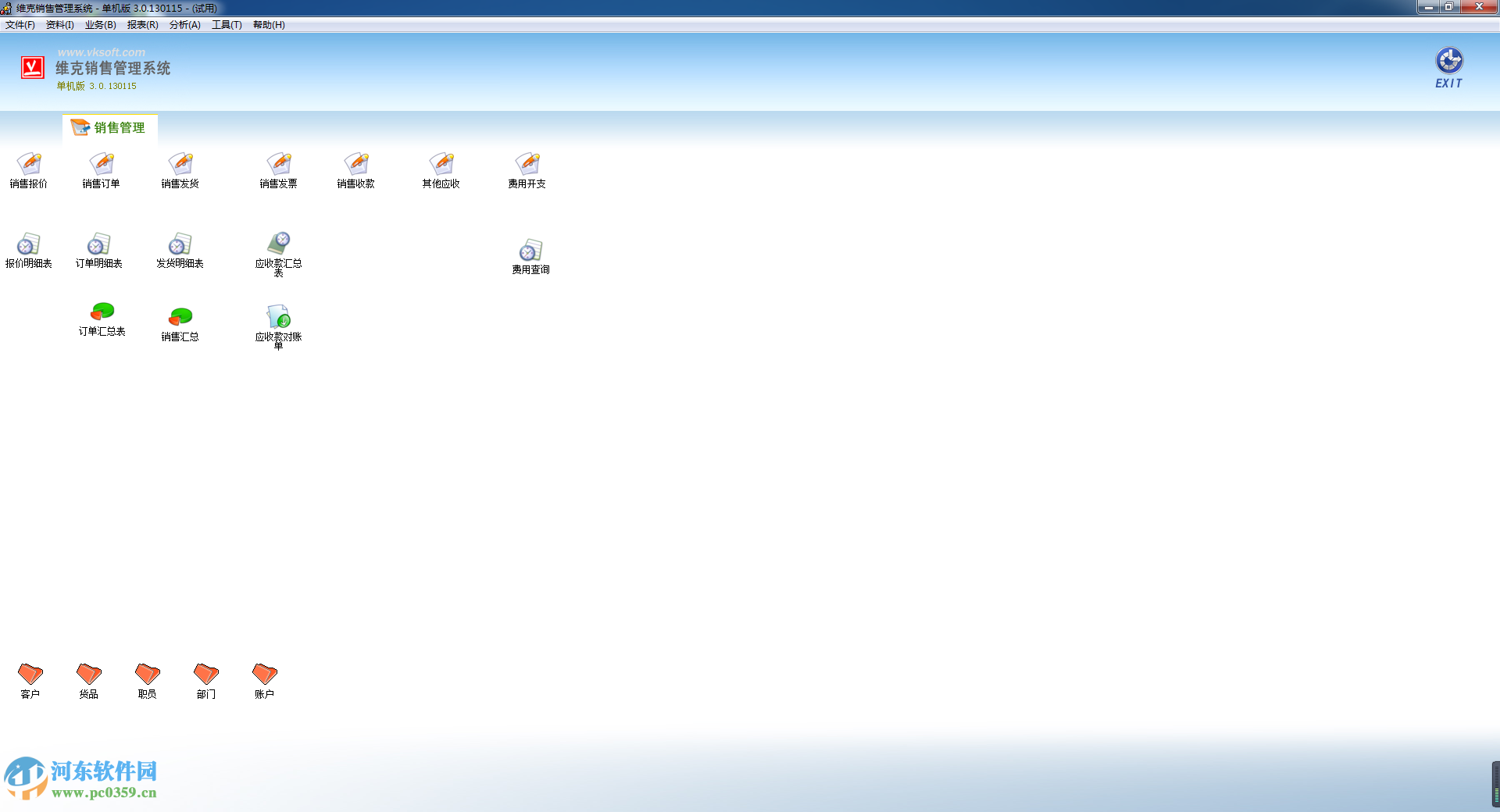Click the EXIT button icon
The width and height of the screenshot is (1500, 812).
click(x=1449, y=68)
